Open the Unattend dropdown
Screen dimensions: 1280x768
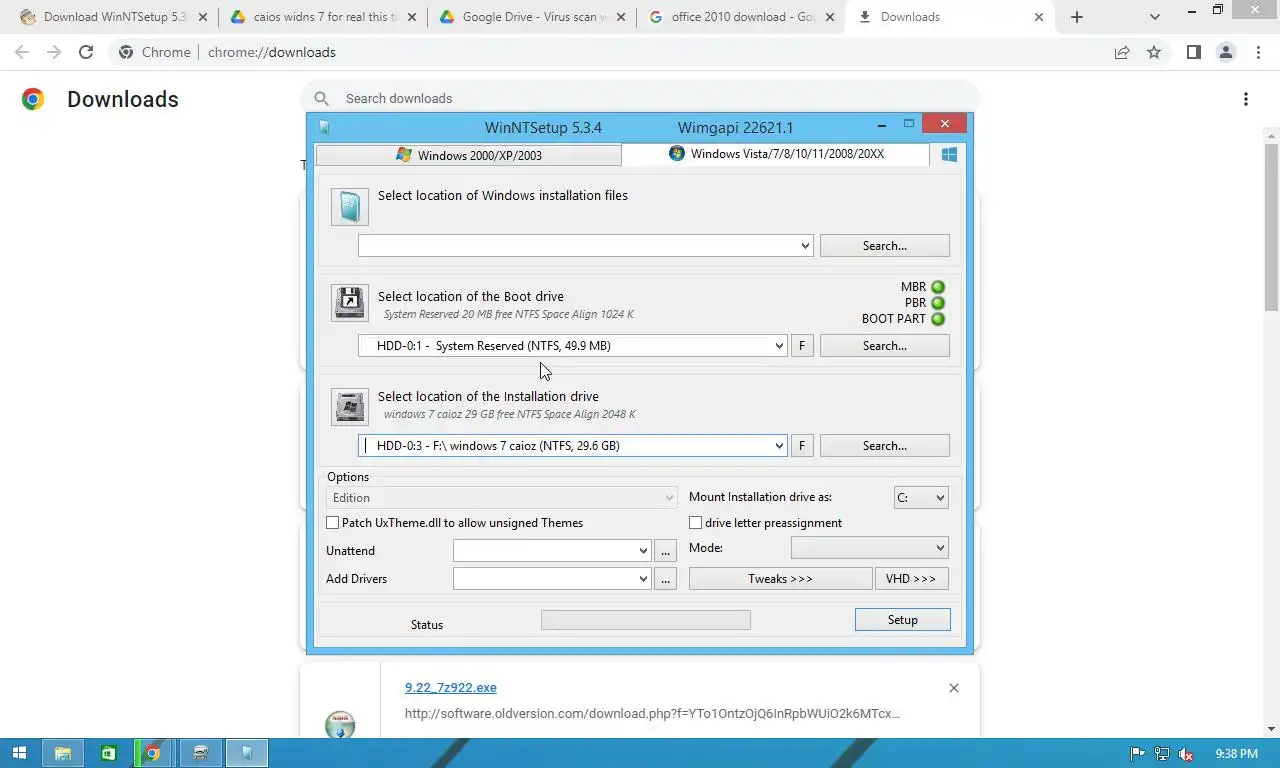(552, 551)
